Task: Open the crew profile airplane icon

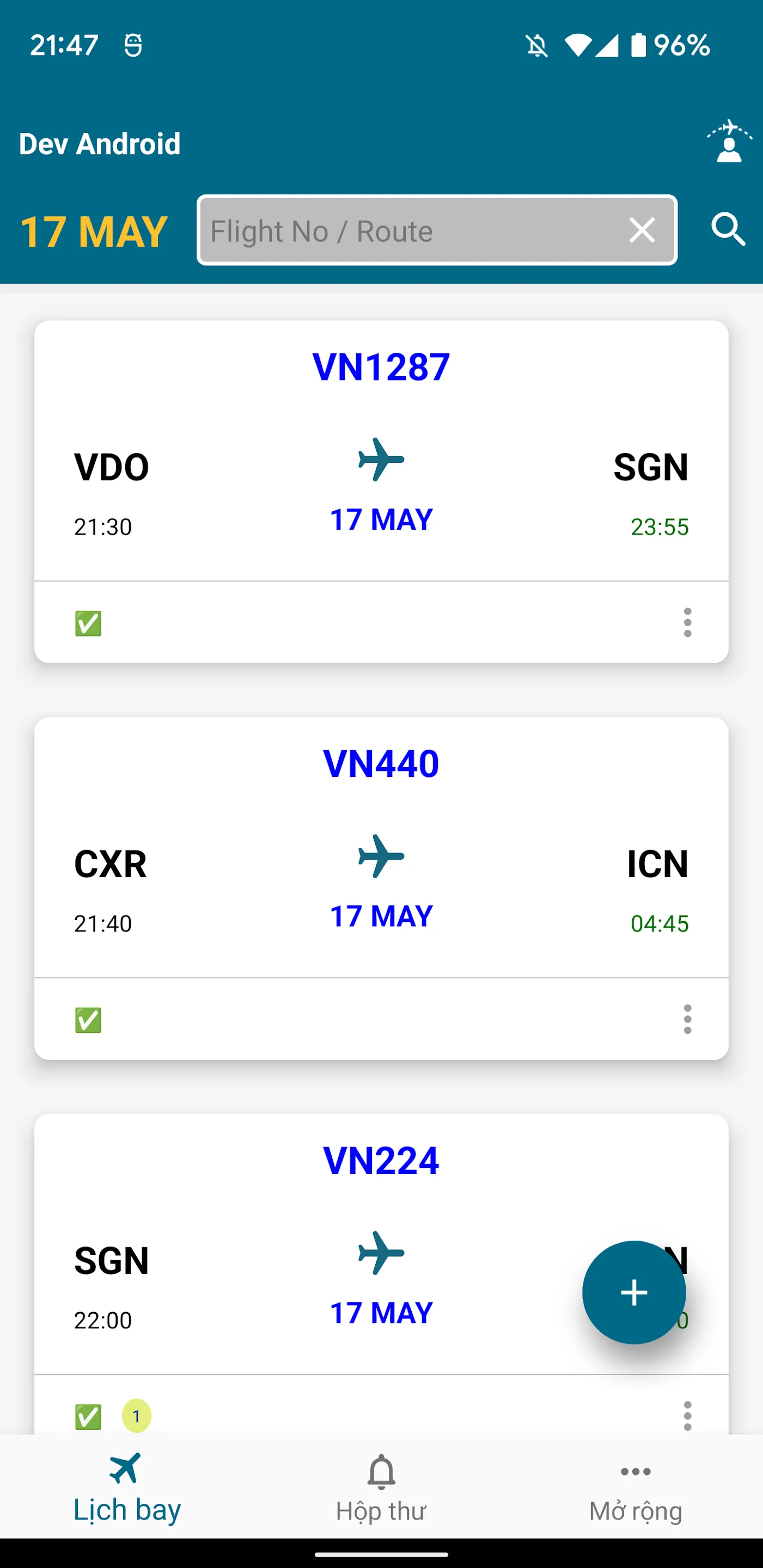Action: coord(729,141)
